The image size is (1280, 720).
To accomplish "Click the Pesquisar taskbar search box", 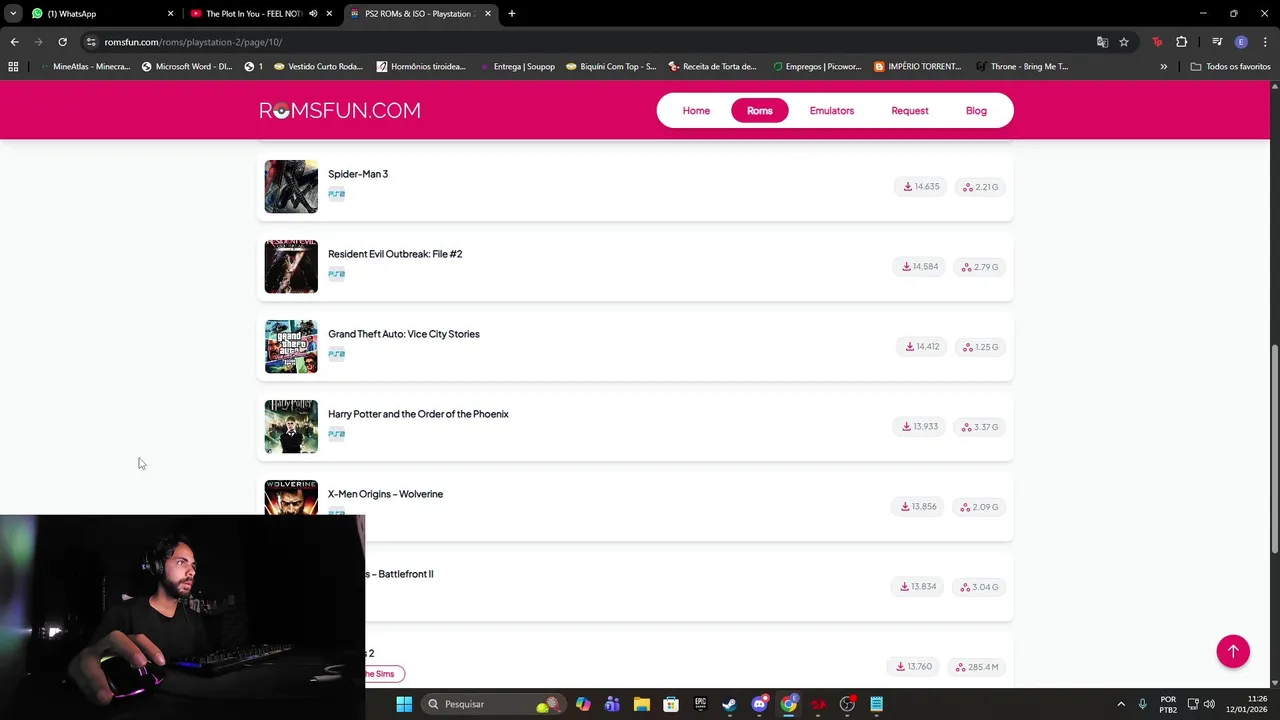I will [x=493, y=704].
